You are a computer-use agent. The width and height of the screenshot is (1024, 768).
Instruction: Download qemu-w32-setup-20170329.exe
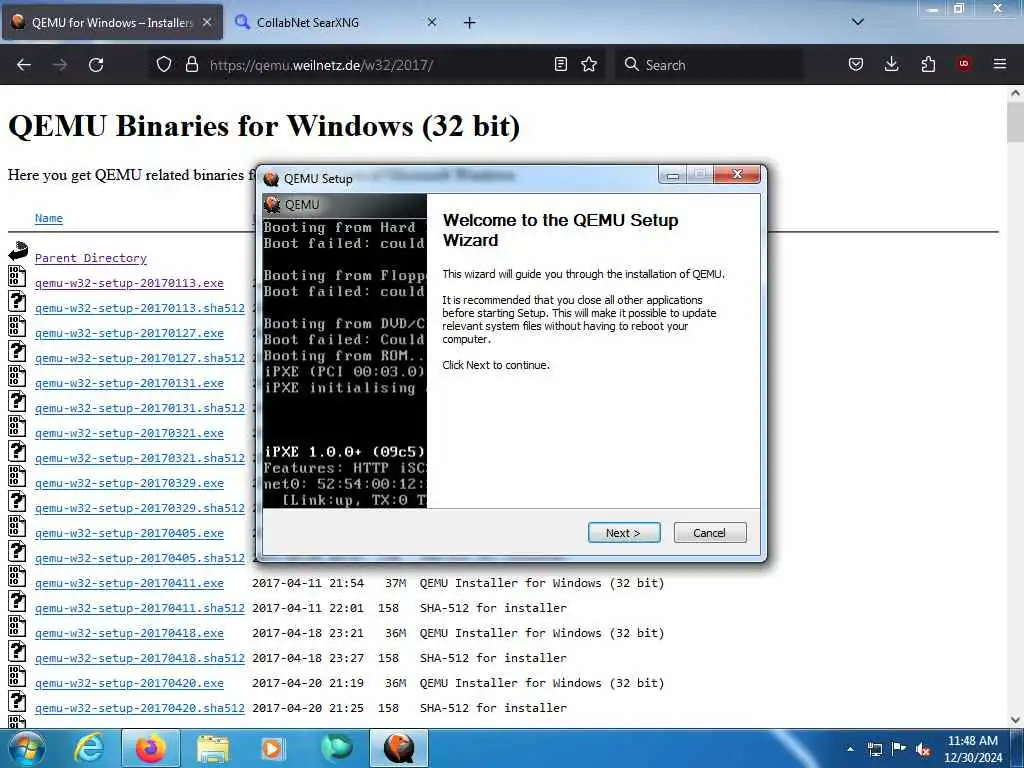click(x=129, y=483)
